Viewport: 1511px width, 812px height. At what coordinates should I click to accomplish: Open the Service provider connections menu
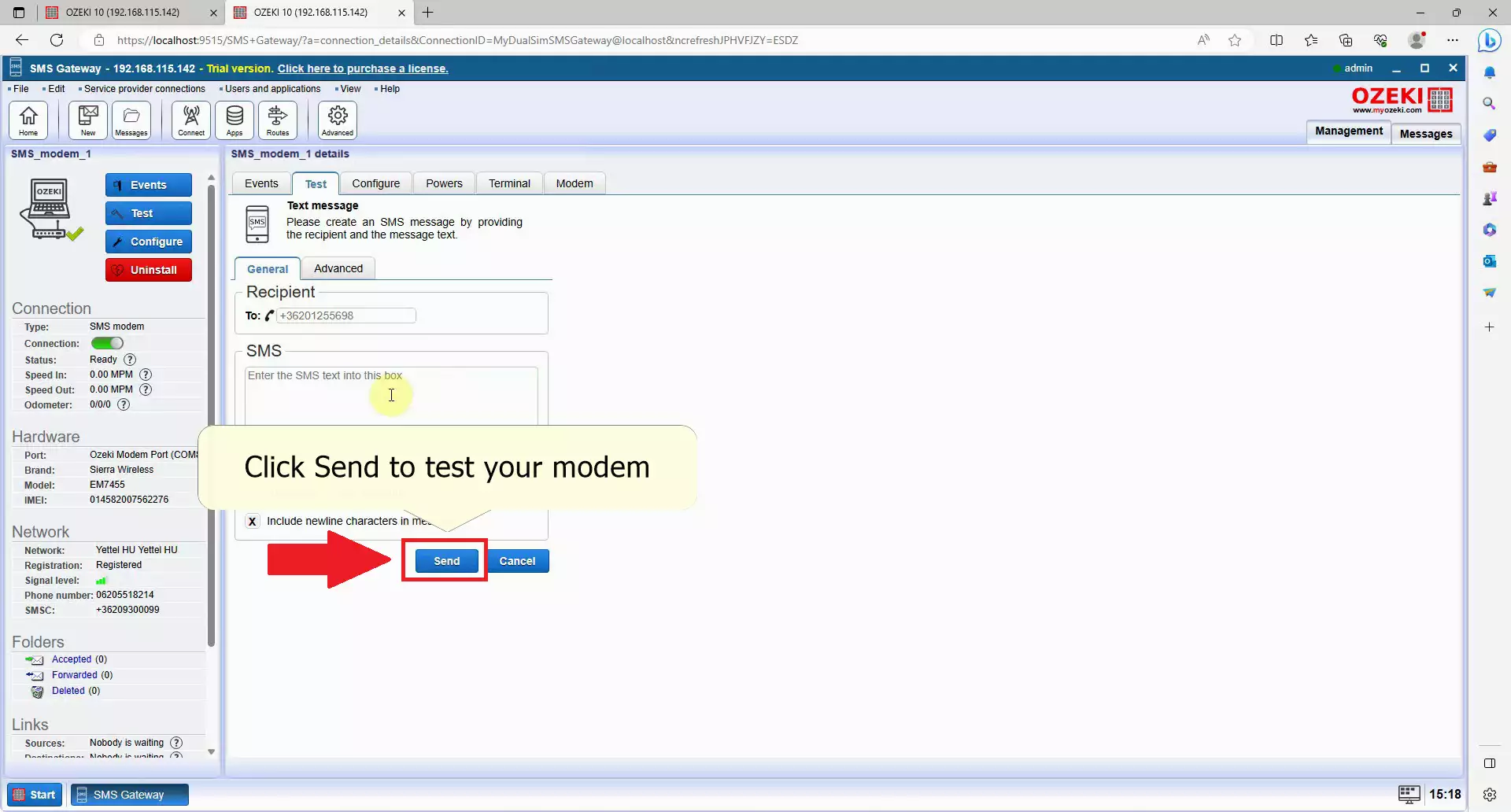144,89
